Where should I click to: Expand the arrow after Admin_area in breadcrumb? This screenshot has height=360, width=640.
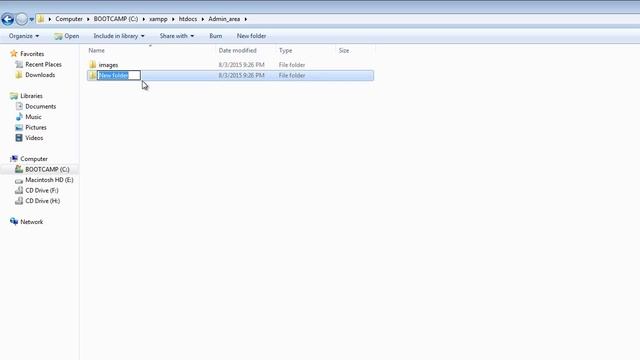click(246, 19)
